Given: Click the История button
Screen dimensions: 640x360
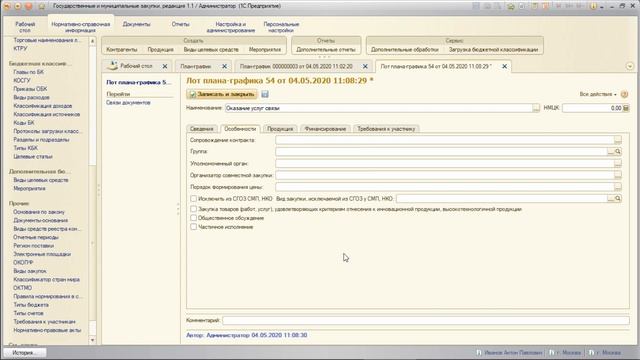Looking at the screenshot, I should click(25, 353).
